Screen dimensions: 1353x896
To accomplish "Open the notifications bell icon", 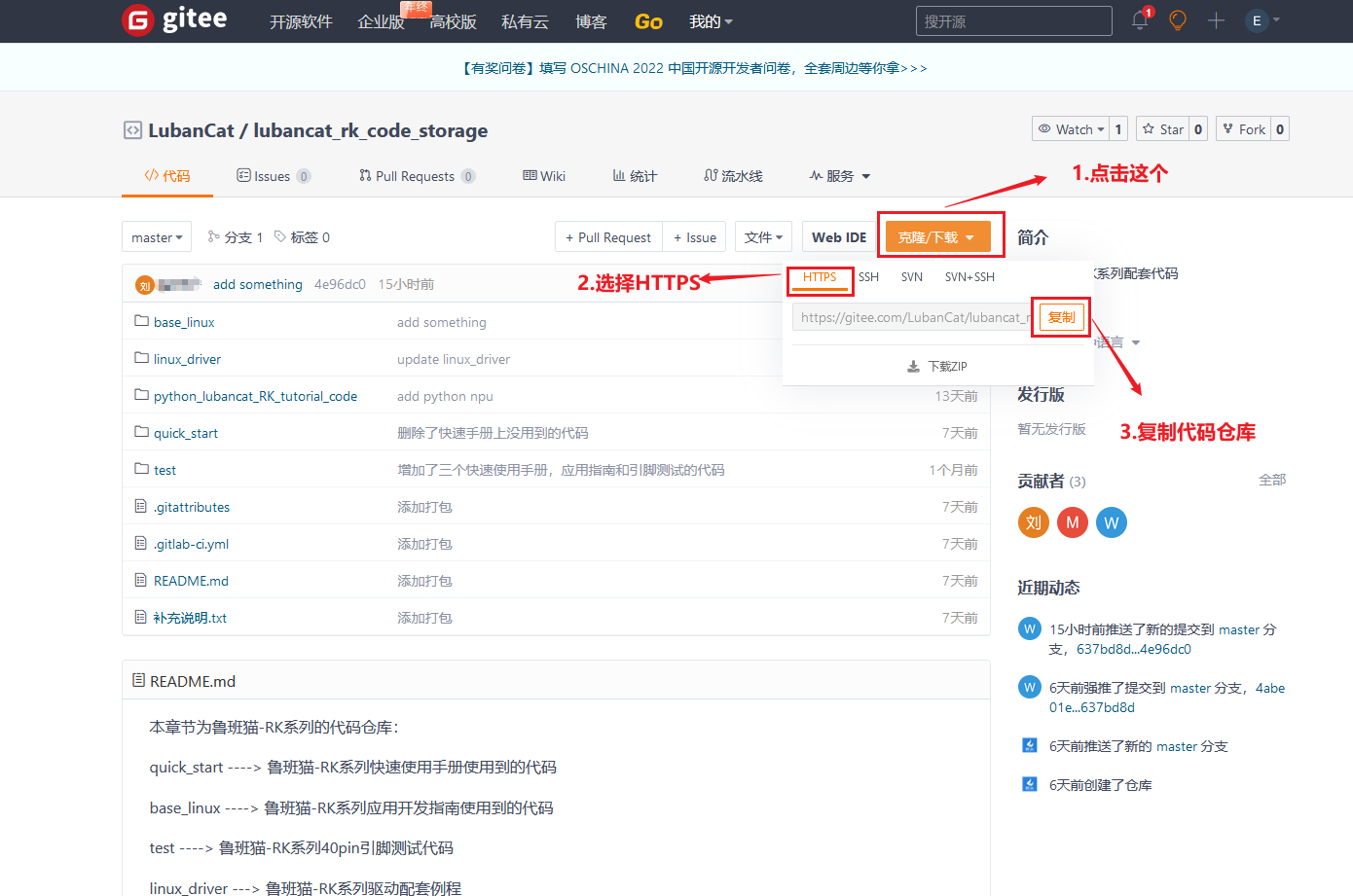I will click(1140, 20).
